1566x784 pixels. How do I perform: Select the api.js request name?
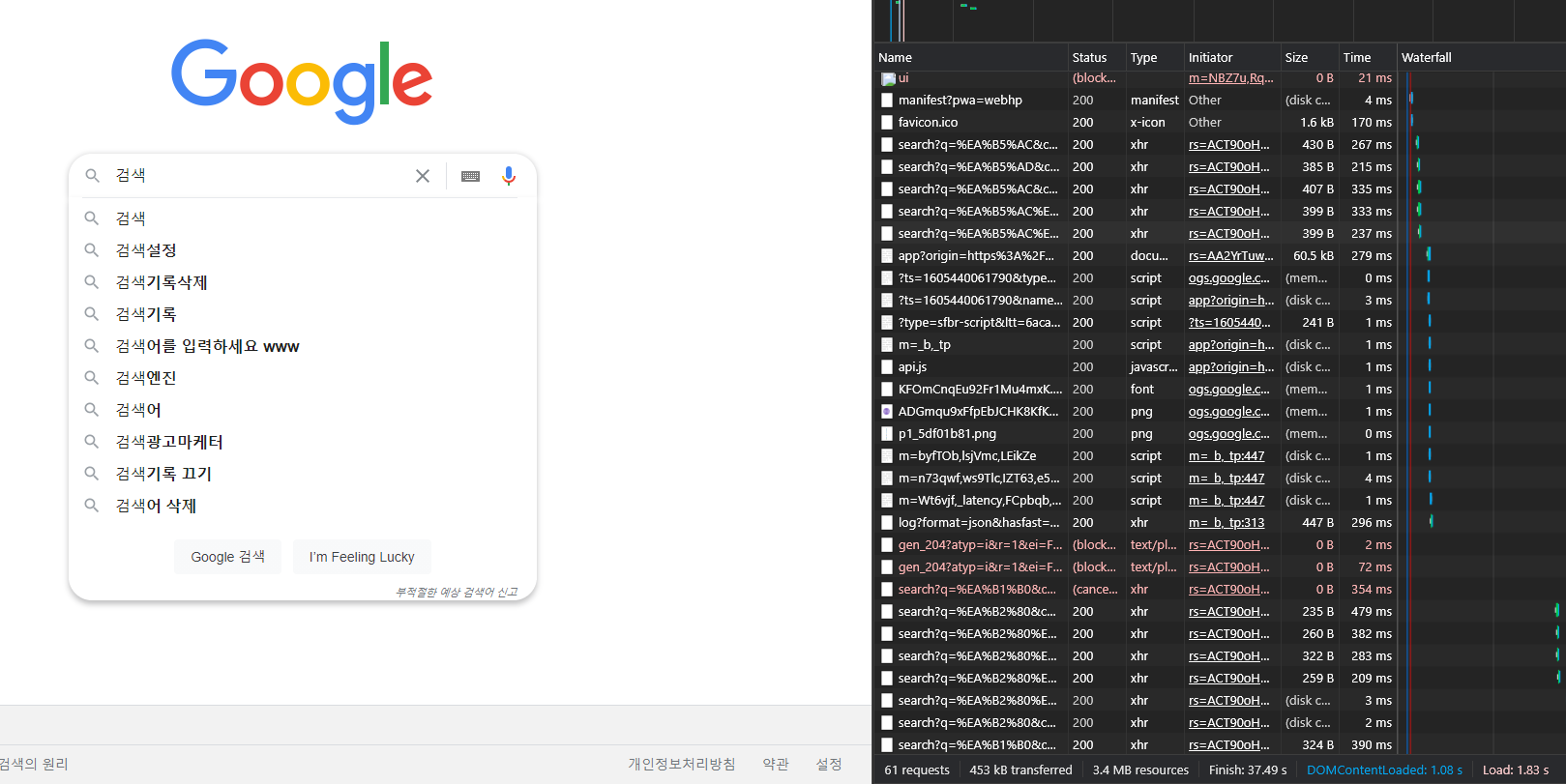coord(912,367)
